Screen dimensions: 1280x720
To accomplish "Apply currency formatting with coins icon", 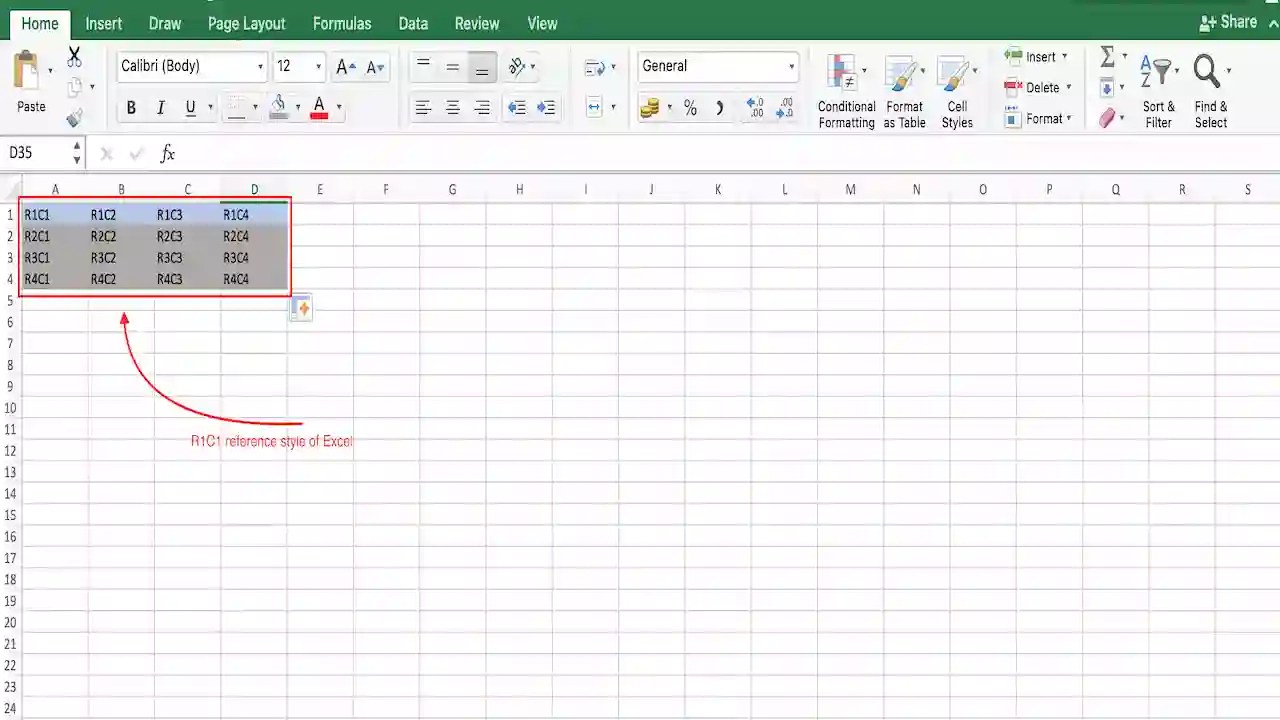I will (650, 108).
